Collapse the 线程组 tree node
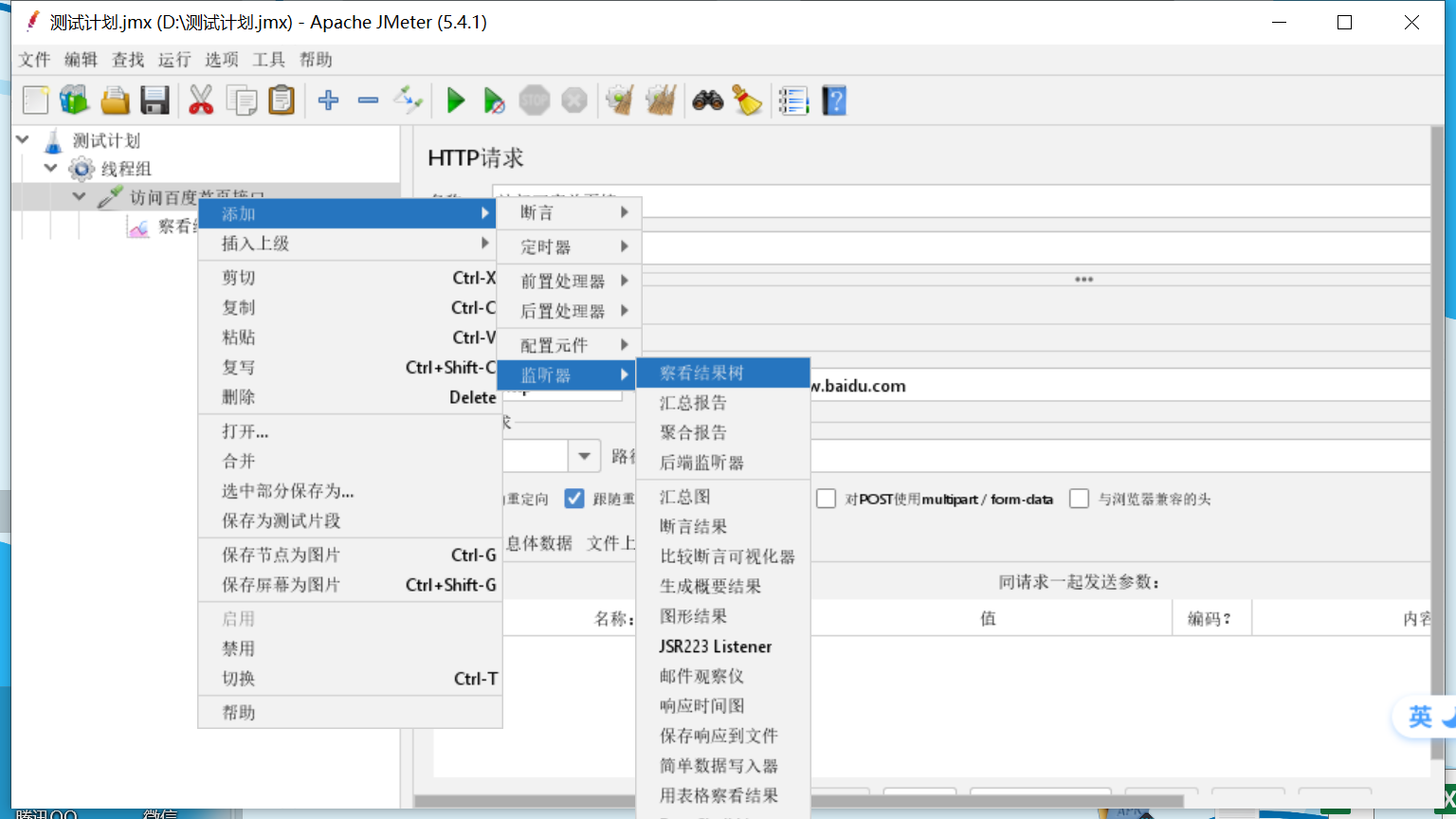Viewport: 1456px width, 819px height. pyautogui.click(x=51, y=168)
